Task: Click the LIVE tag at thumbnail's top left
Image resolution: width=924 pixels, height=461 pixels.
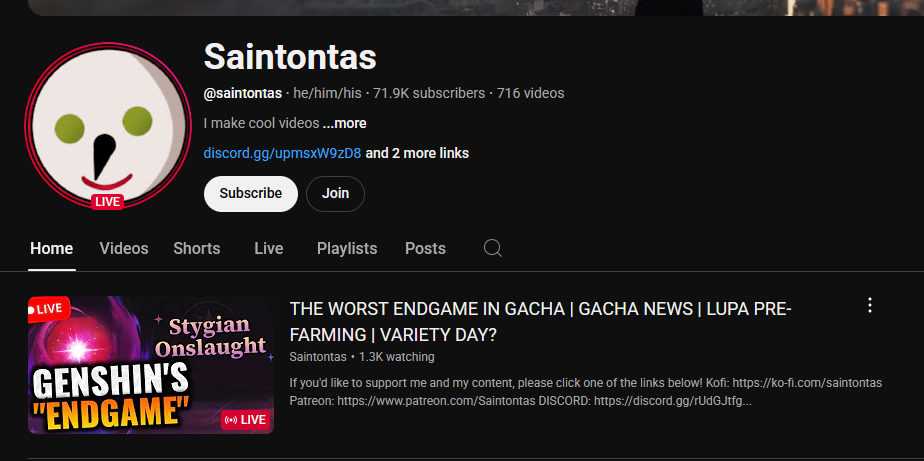Action: 48,308
